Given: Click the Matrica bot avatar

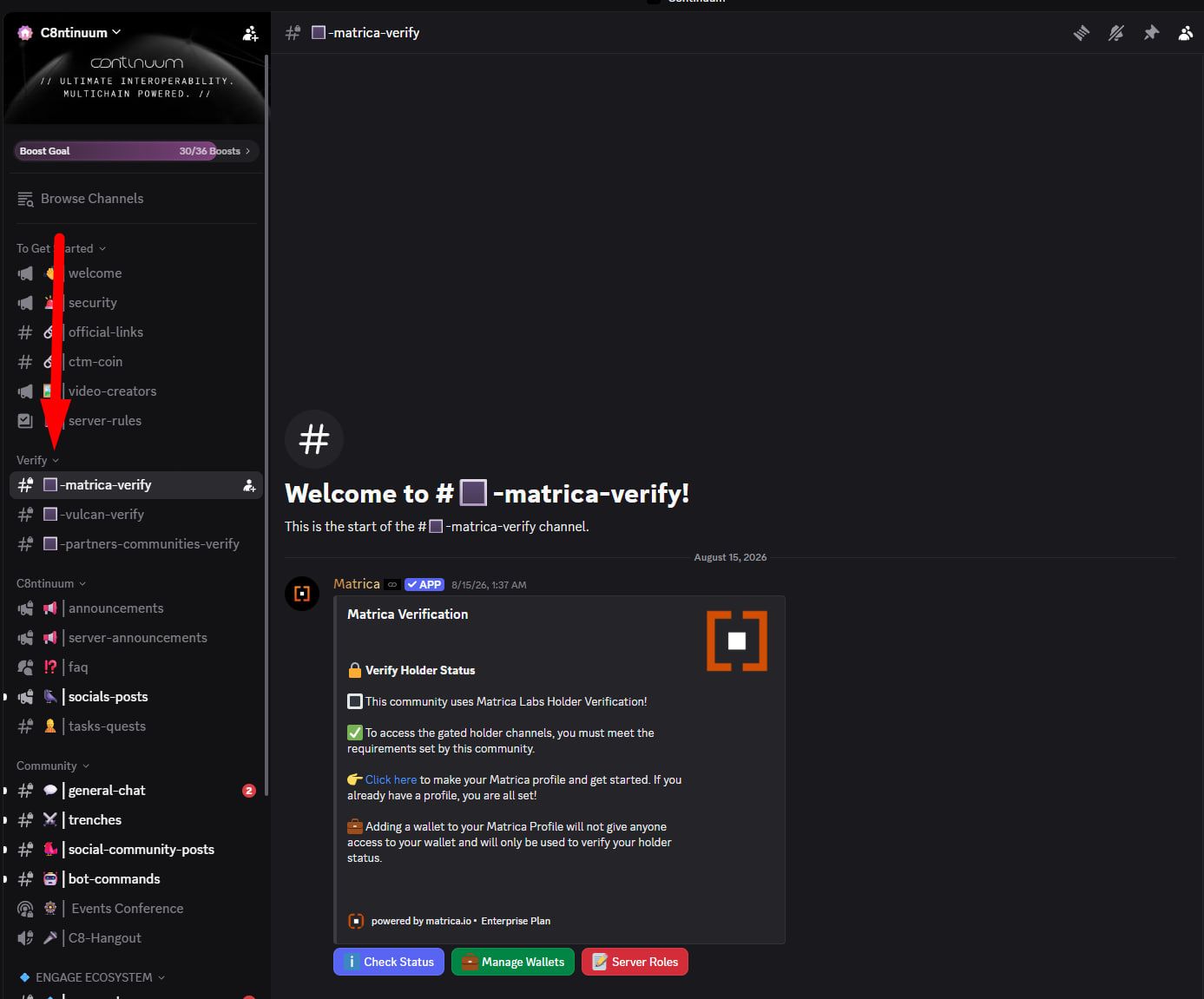Looking at the screenshot, I should 302,594.
